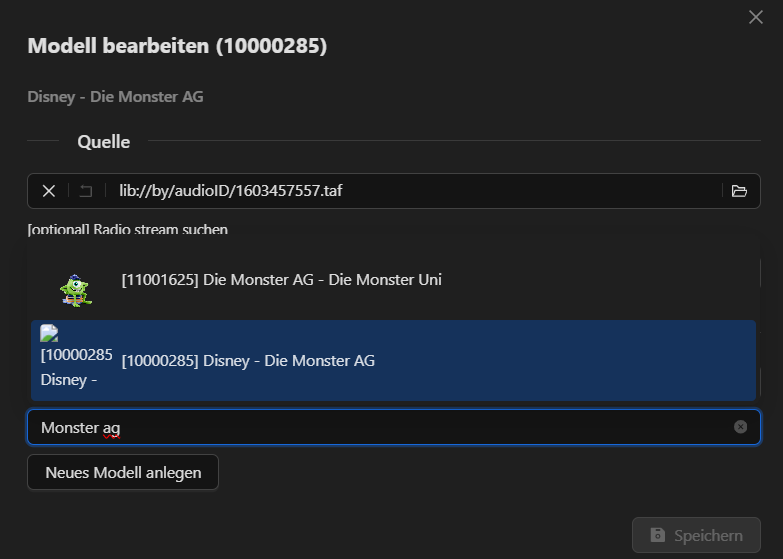Click the lib://by/audioID source path field
The height and width of the screenshot is (559, 783).
400,191
